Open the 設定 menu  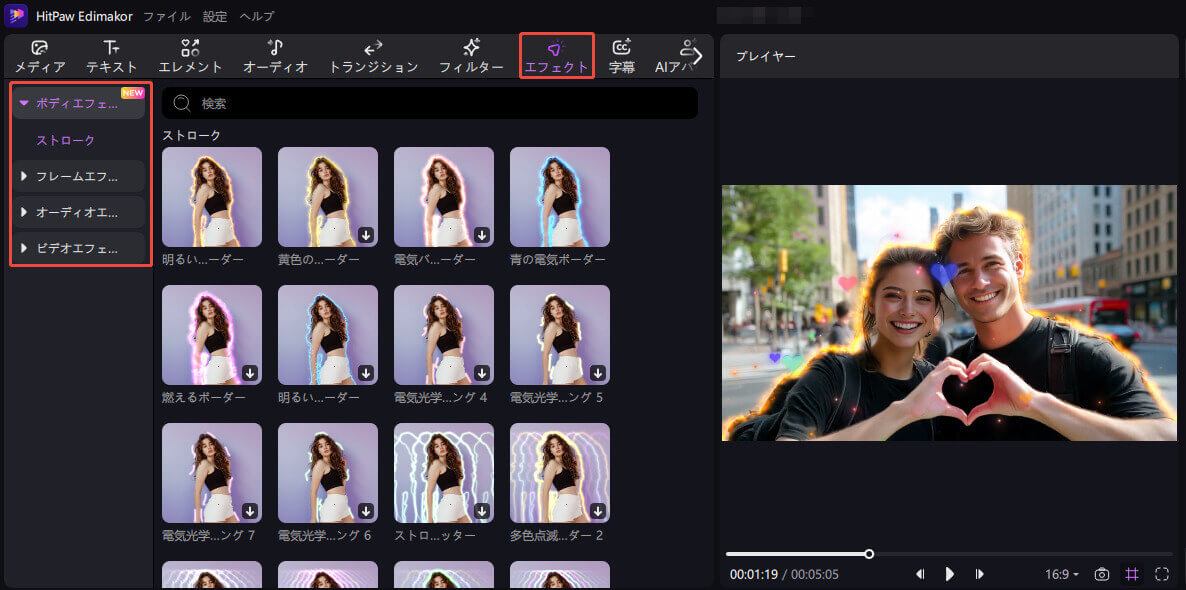pyautogui.click(x=215, y=16)
